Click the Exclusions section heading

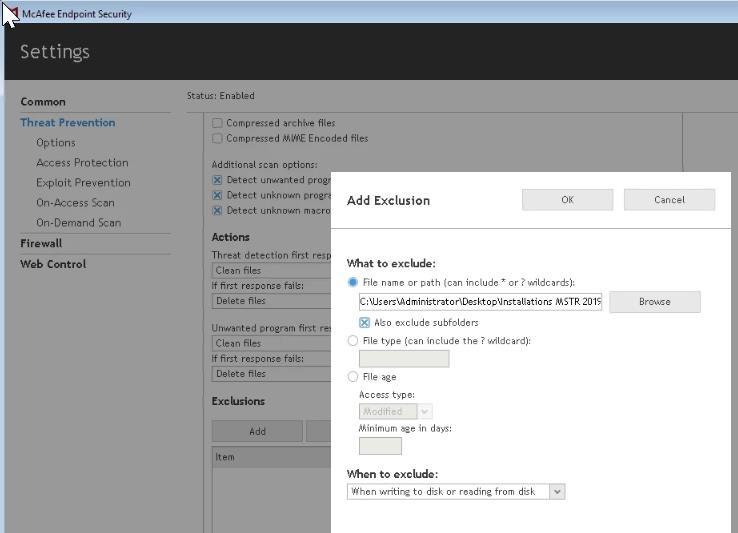point(238,401)
